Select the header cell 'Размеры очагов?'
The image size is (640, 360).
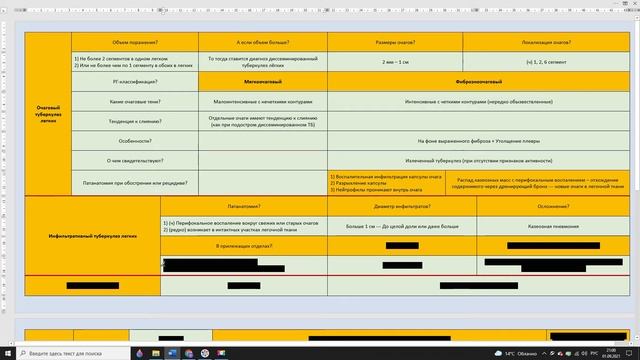[x=395, y=42]
